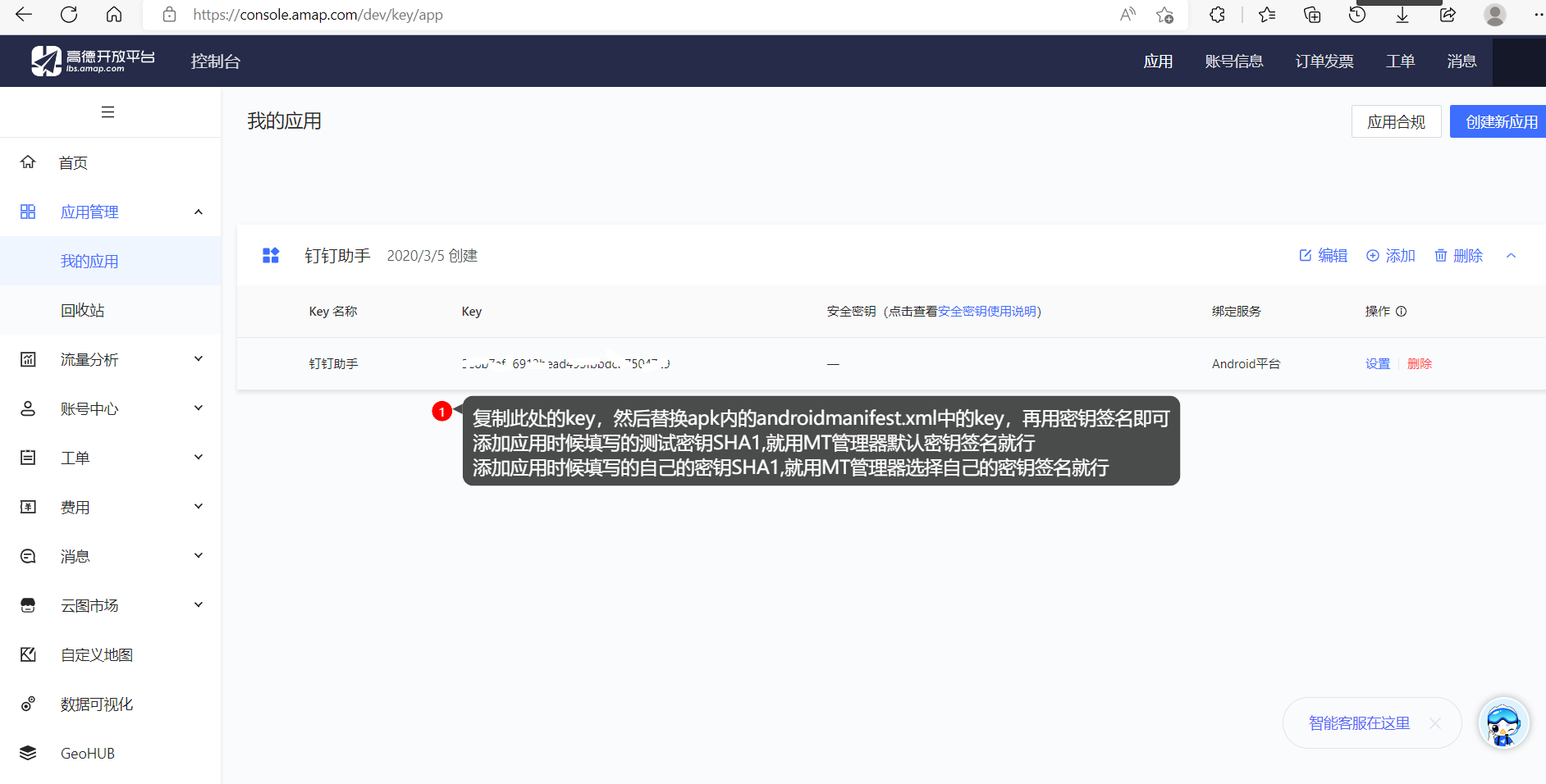Viewport: 1546px width, 784px height.
Task: Open 账号信息 in the top navigation
Action: (1234, 62)
